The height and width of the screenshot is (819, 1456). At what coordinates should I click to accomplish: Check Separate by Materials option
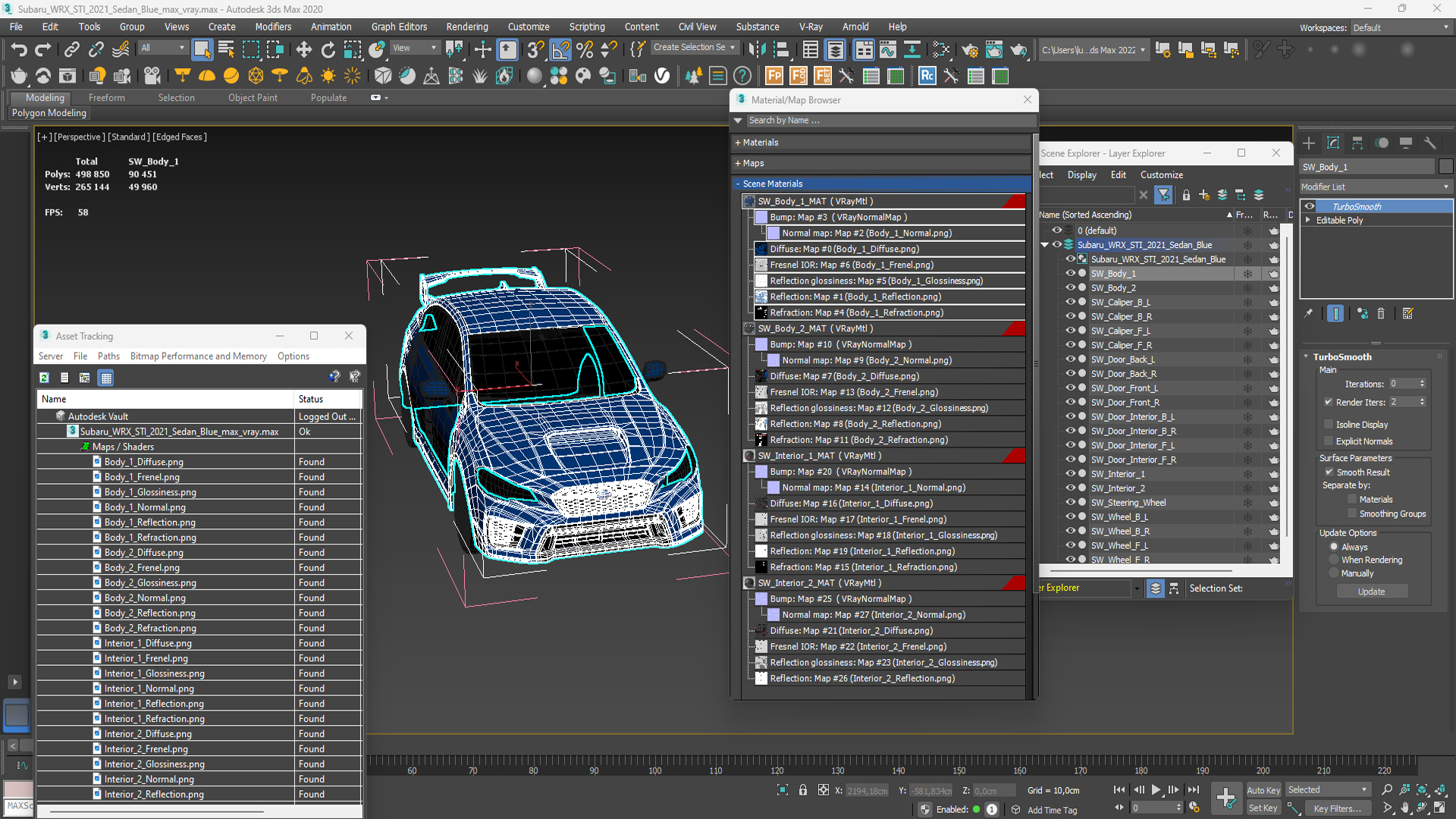tap(1352, 499)
